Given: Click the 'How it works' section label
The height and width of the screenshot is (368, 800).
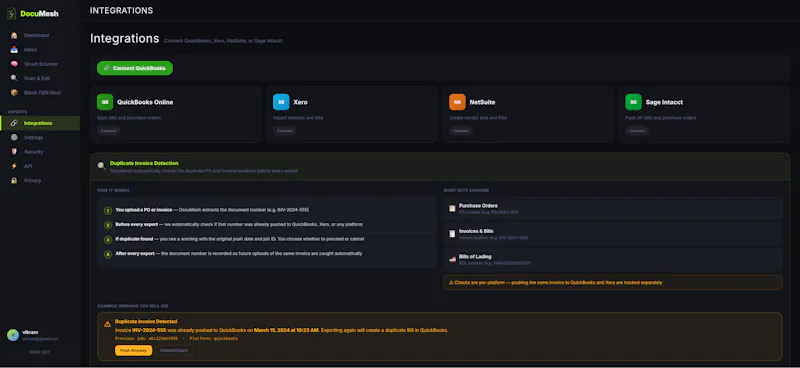Looking at the screenshot, I should click(x=113, y=190).
